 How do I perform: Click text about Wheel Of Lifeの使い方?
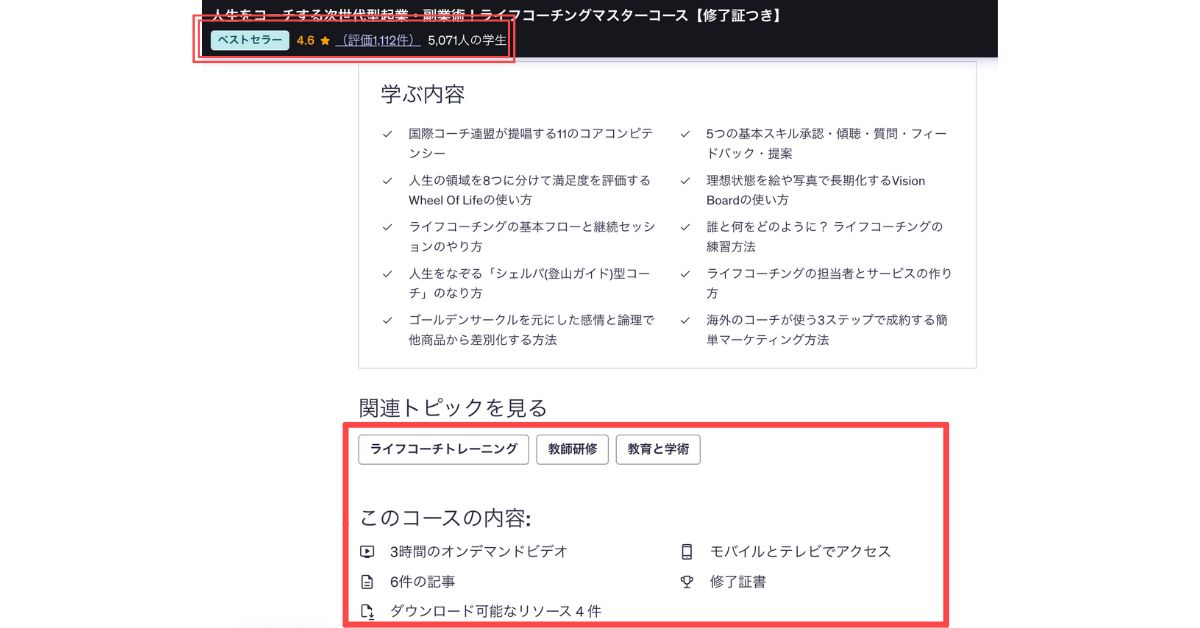pos(529,190)
